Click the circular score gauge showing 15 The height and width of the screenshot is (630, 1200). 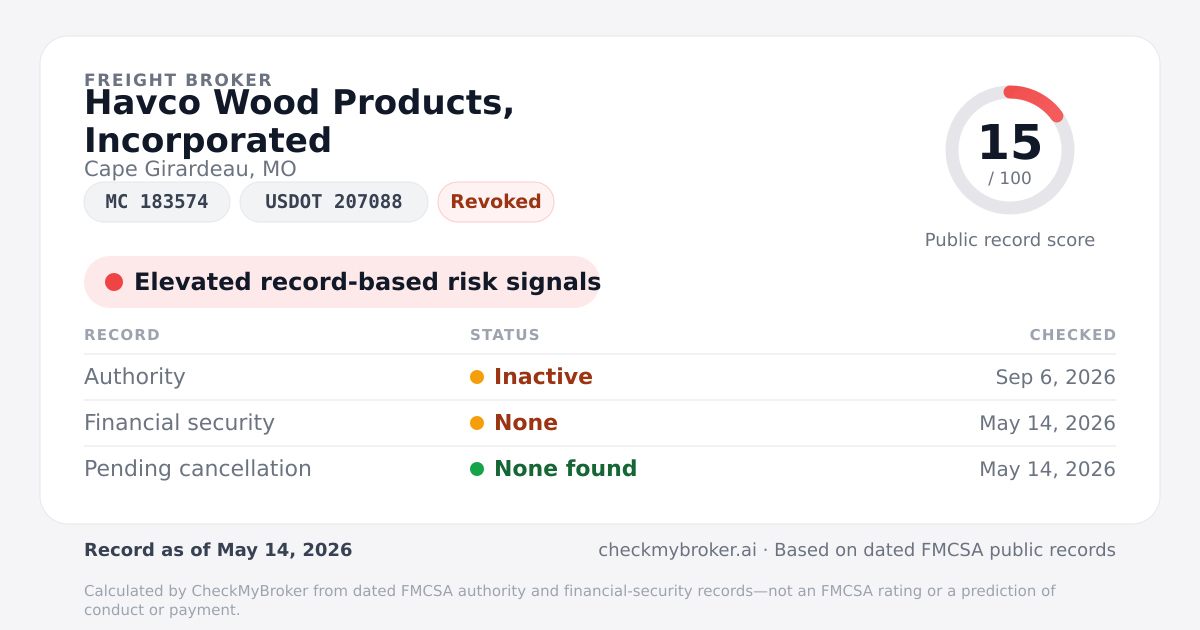[1010, 150]
